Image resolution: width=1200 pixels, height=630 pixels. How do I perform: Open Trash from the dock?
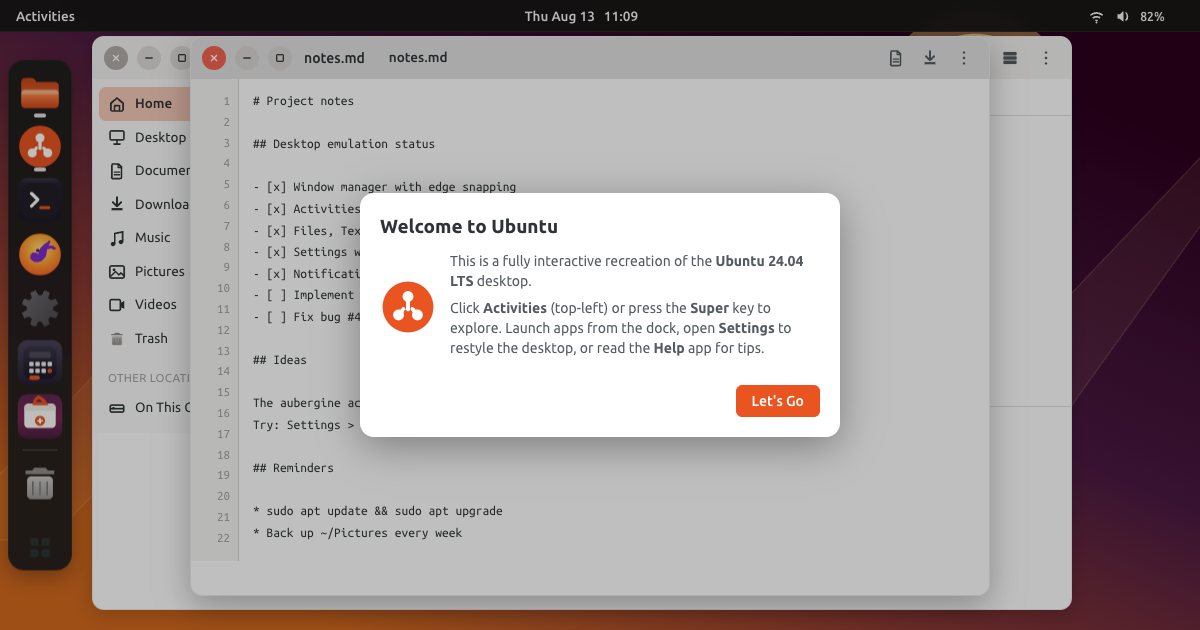pos(40,484)
